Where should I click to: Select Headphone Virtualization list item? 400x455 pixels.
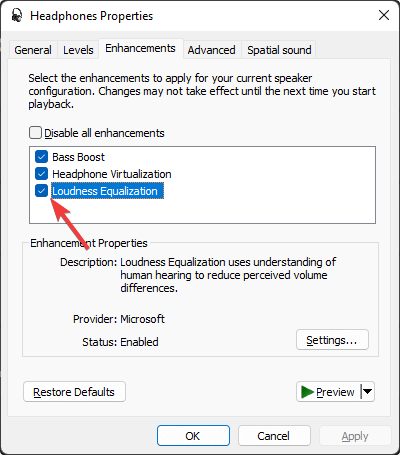[112, 174]
